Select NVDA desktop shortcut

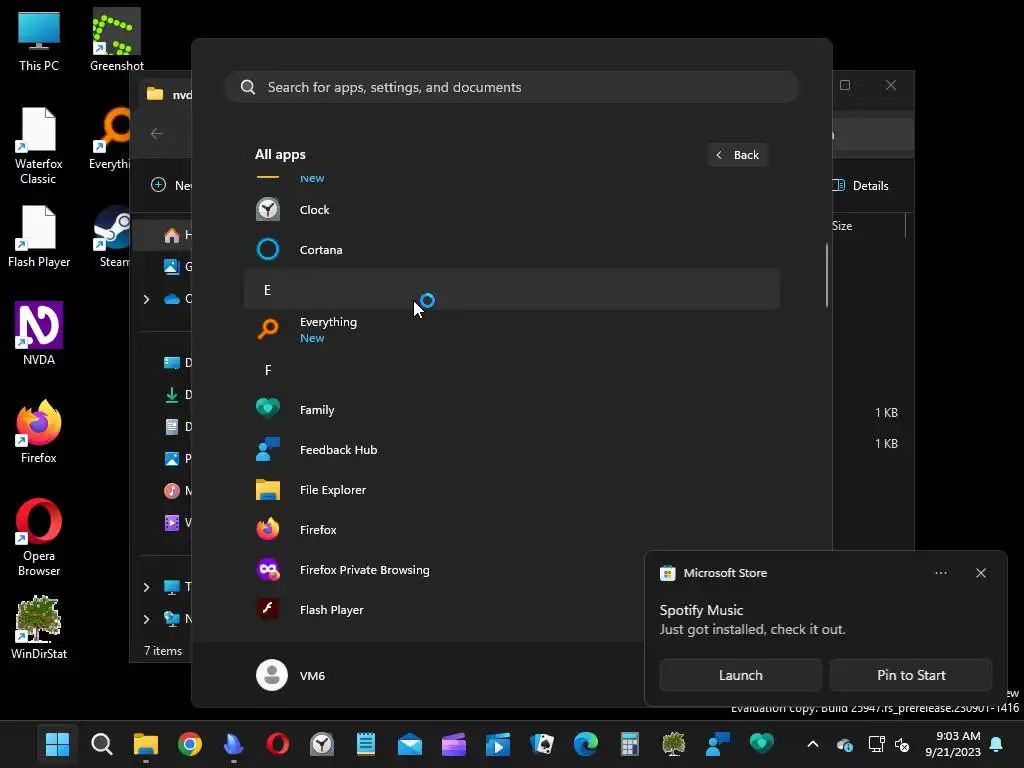point(39,333)
